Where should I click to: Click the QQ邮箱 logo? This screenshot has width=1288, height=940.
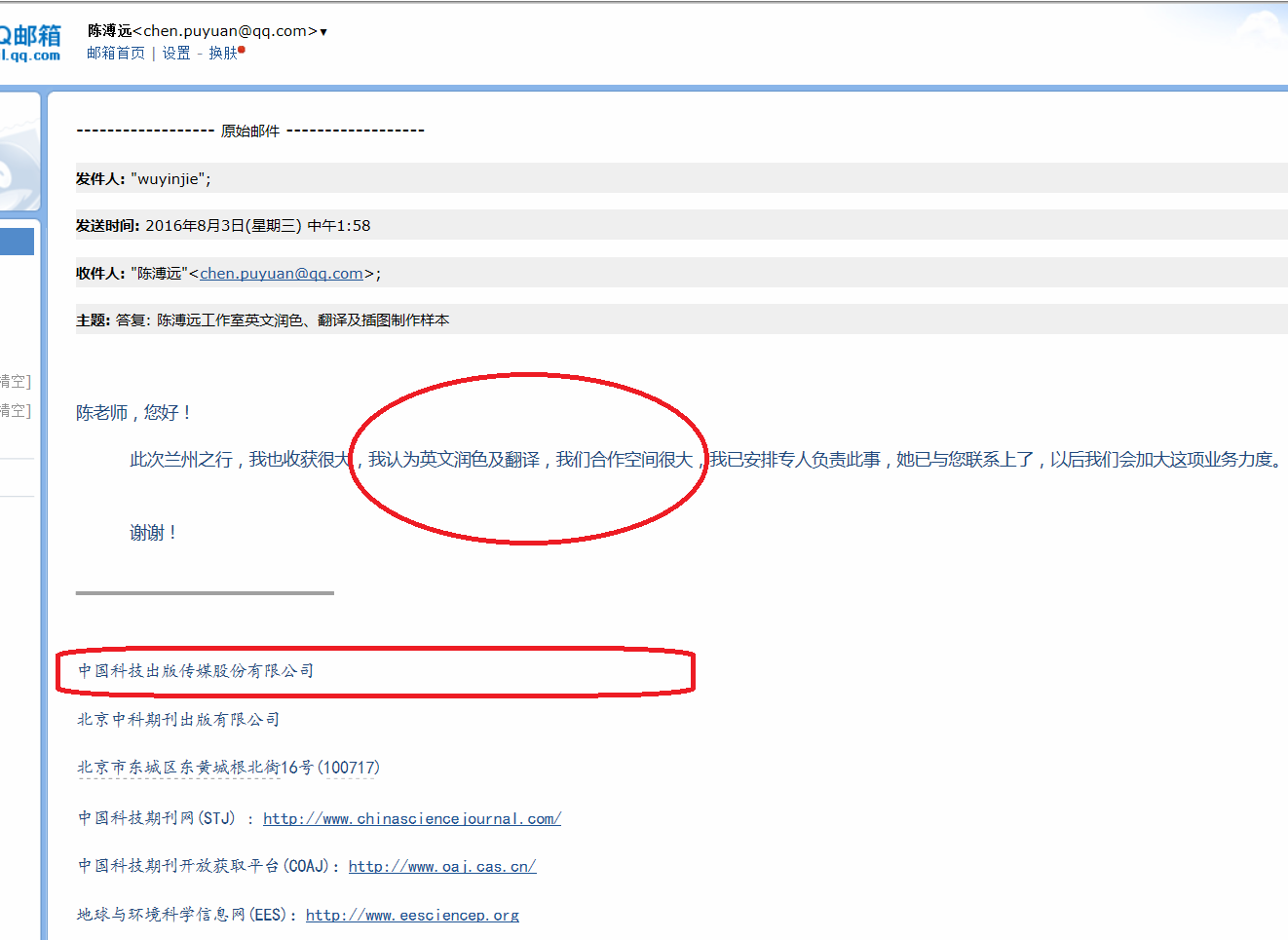point(29,42)
